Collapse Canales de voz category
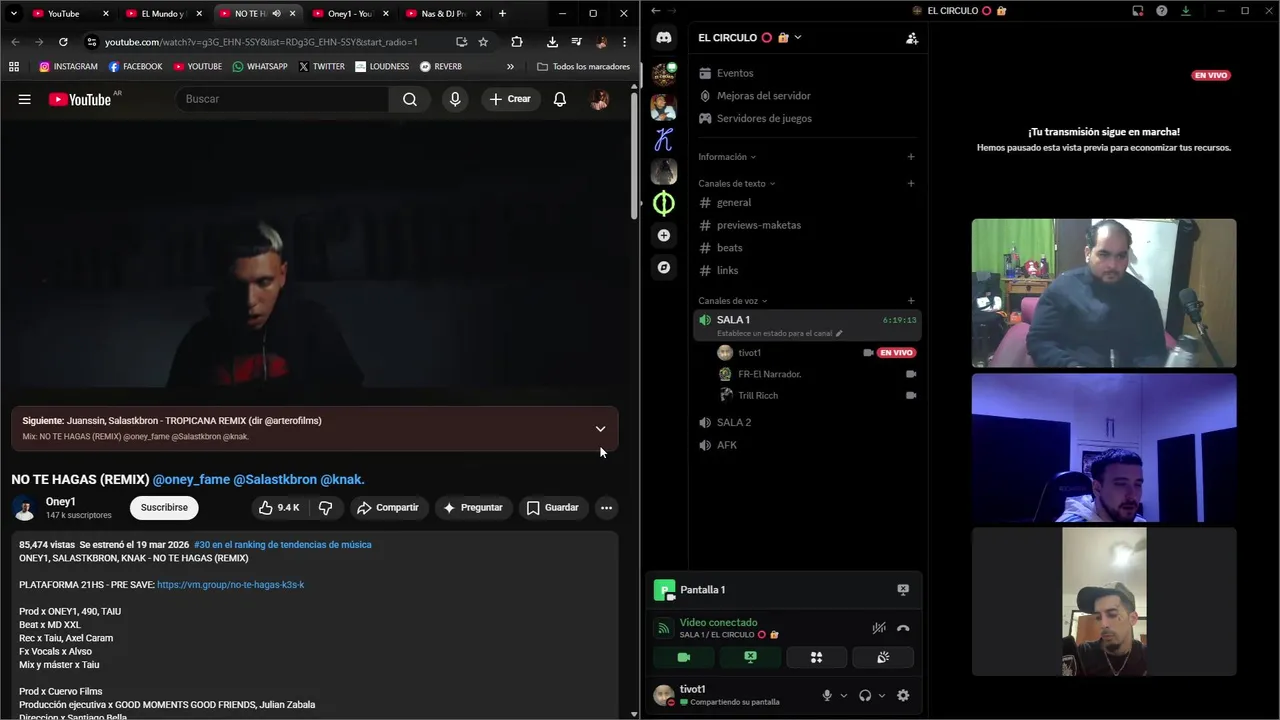This screenshot has width=1280, height=720. pos(733,301)
